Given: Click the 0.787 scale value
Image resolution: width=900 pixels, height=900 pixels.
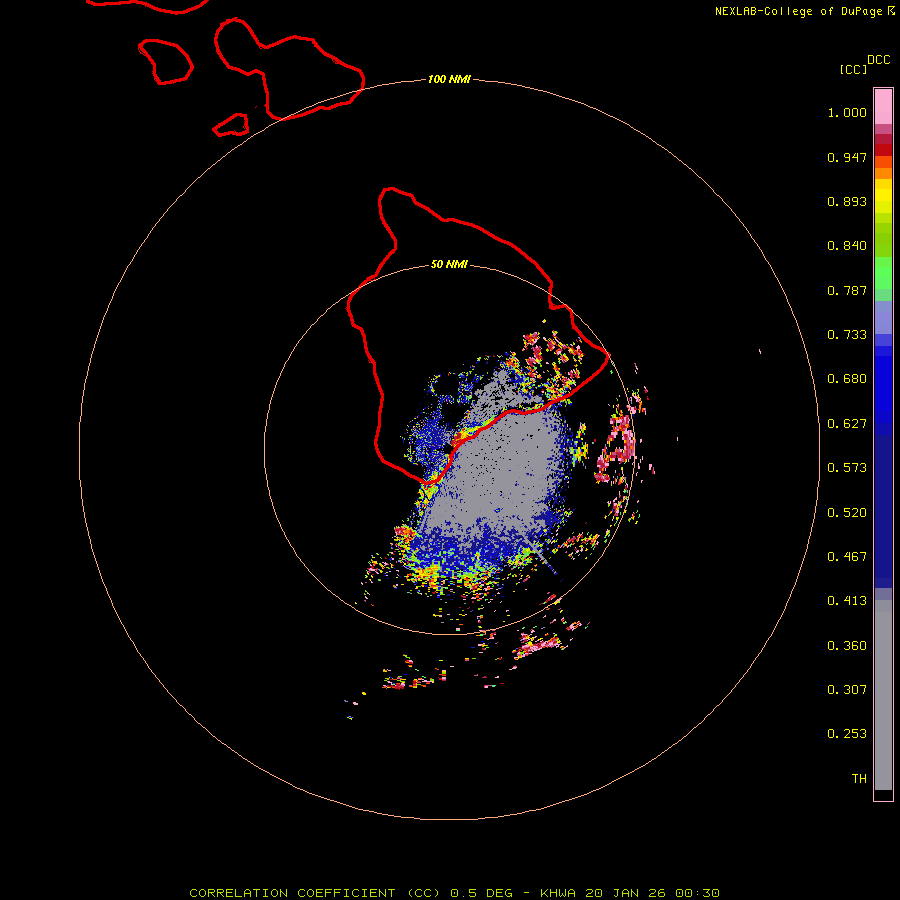Looking at the screenshot, I should pos(847,290).
